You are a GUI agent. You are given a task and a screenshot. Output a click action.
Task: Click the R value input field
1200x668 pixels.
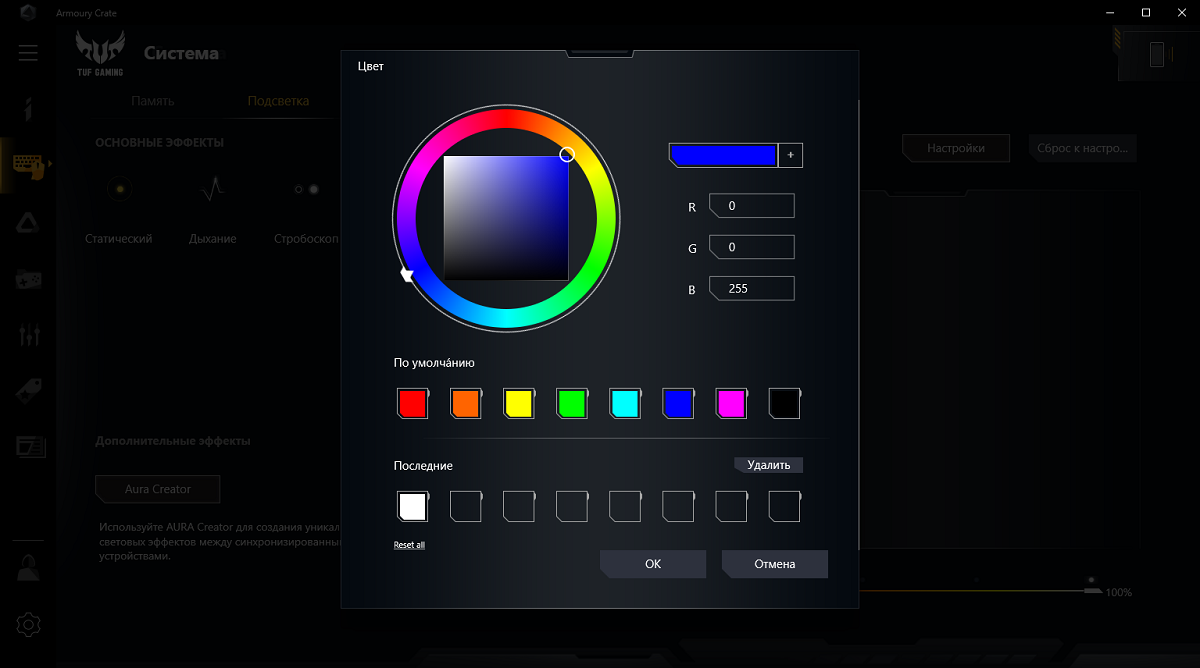pyautogui.click(x=752, y=206)
